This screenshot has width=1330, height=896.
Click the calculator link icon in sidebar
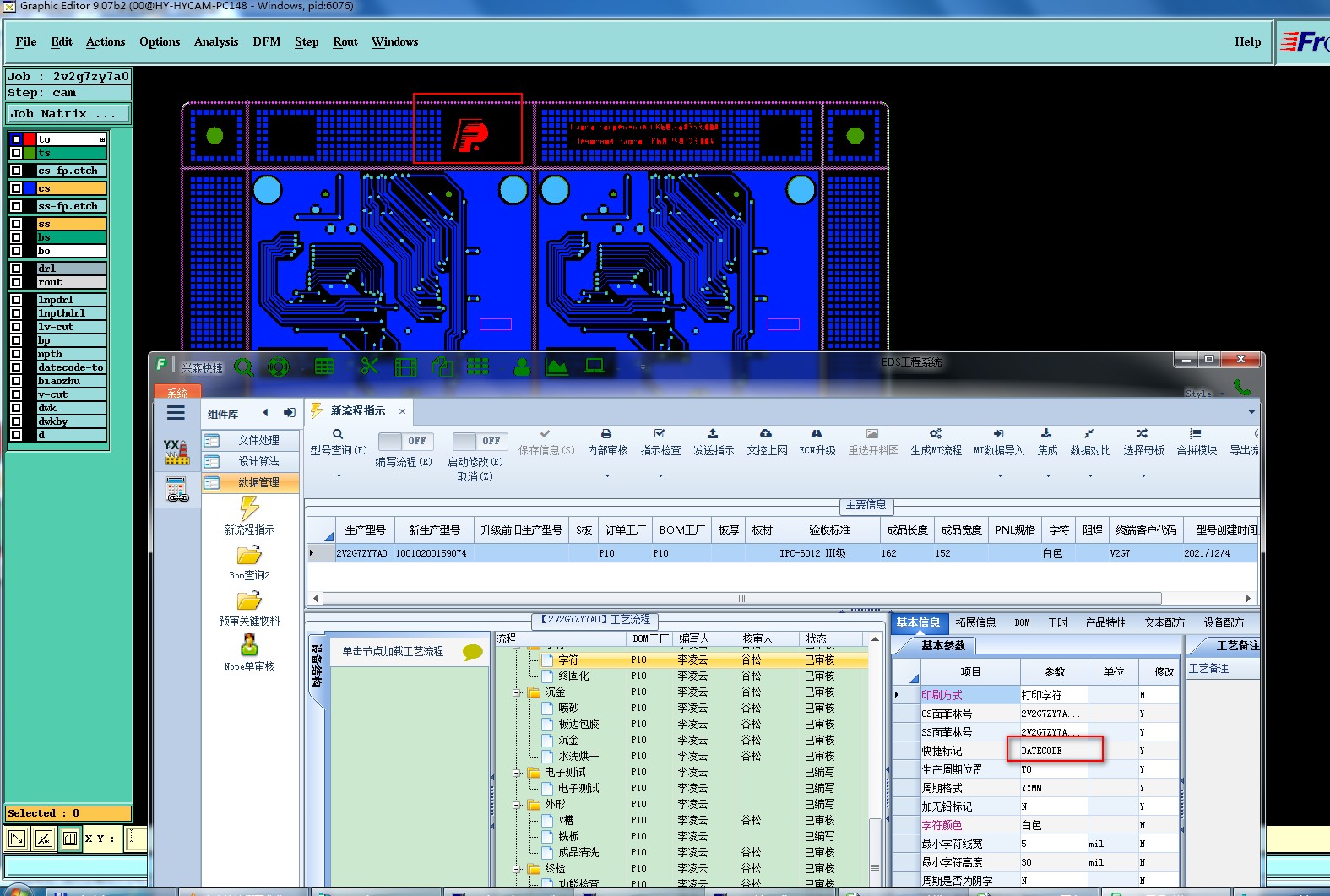point(176,489)
